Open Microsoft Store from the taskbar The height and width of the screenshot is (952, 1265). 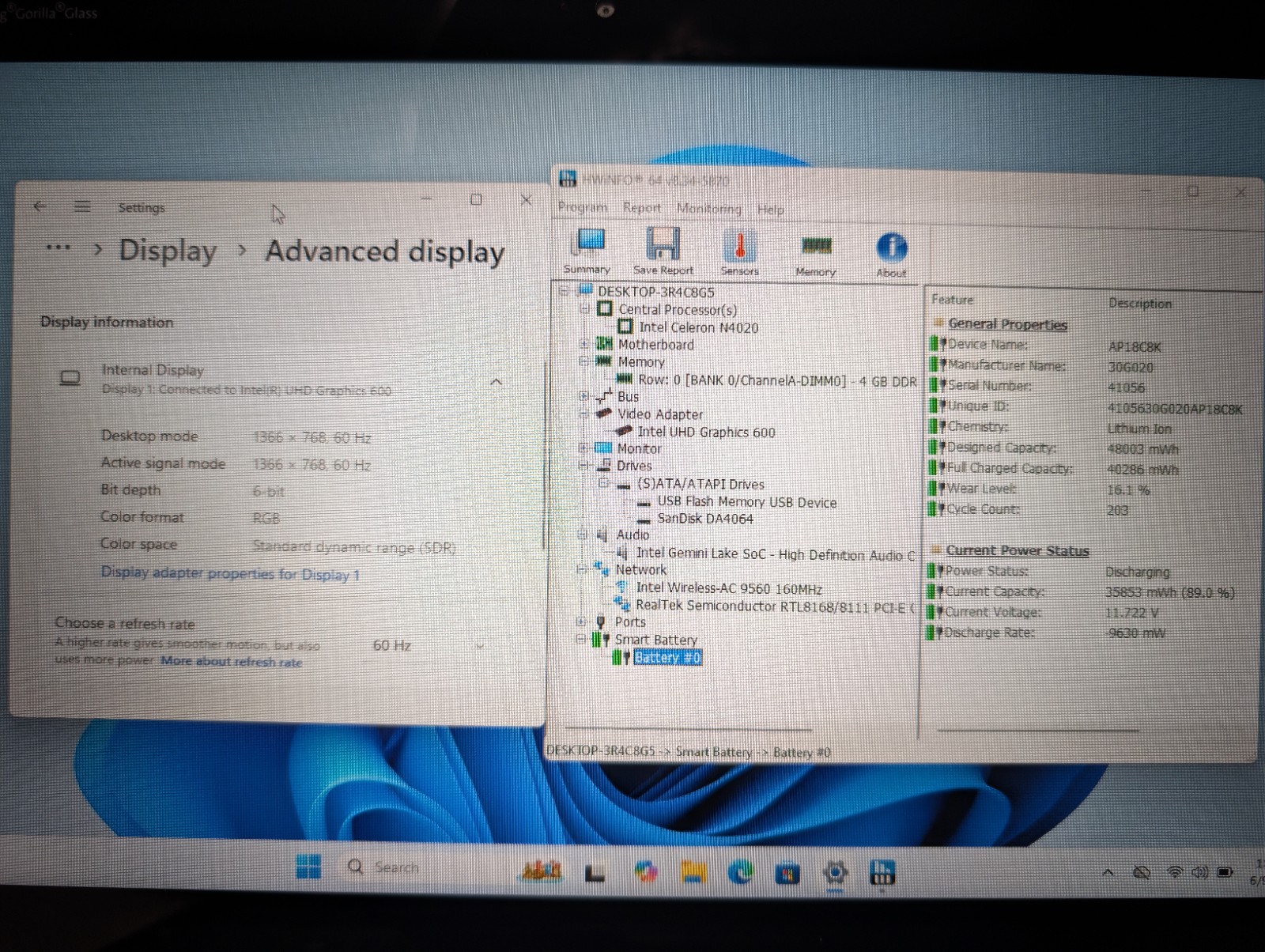787,873
